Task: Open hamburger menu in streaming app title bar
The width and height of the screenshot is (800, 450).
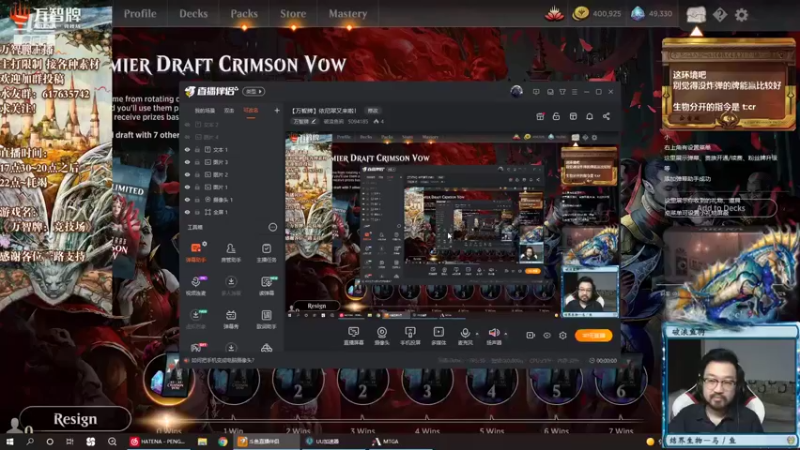Action: 574,92
